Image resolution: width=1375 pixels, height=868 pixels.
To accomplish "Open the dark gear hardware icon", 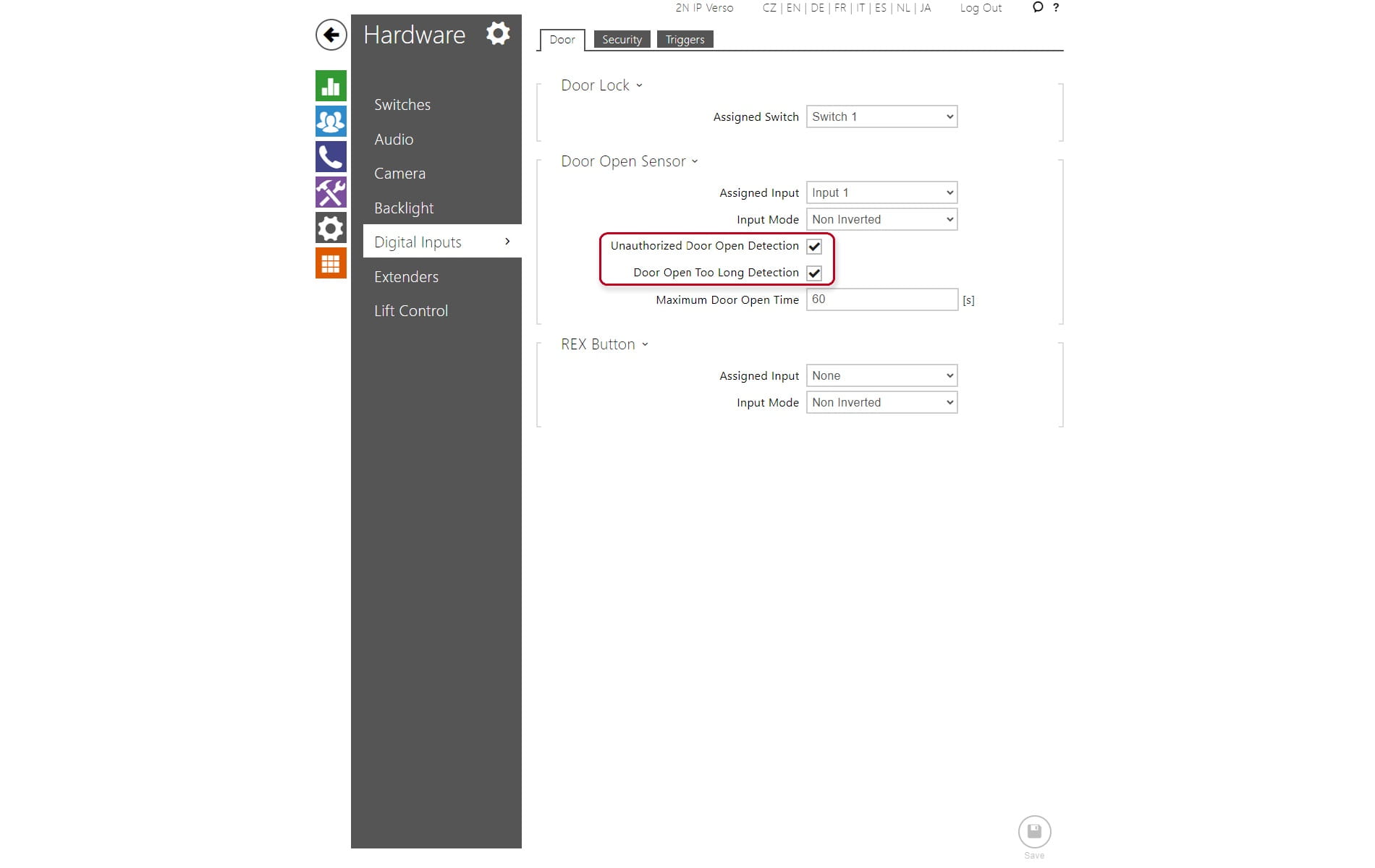I will coord(331,228).
